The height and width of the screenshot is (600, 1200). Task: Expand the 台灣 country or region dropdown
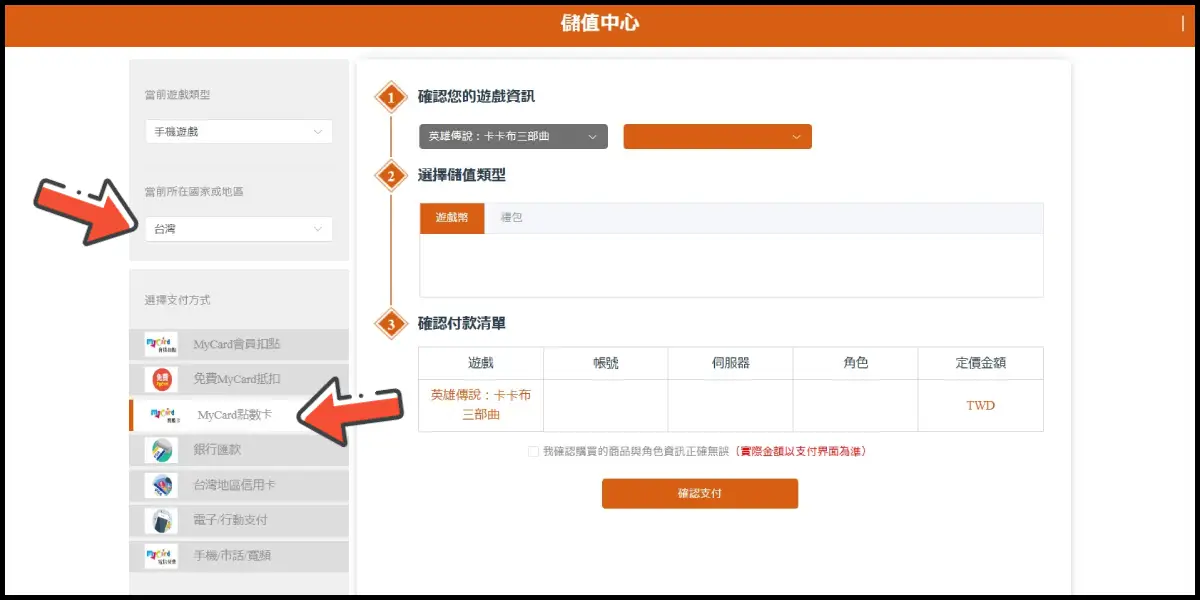coord(238,229)
